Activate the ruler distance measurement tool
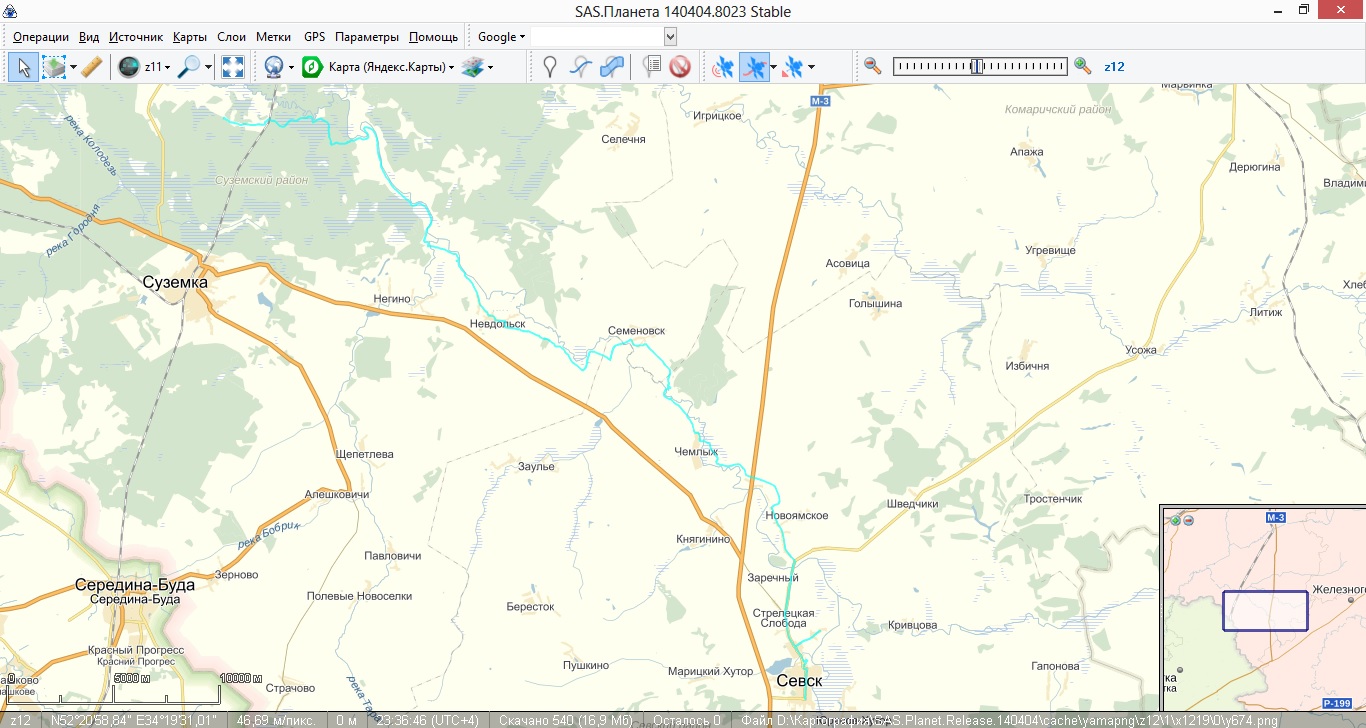 (x=91, y=67)
